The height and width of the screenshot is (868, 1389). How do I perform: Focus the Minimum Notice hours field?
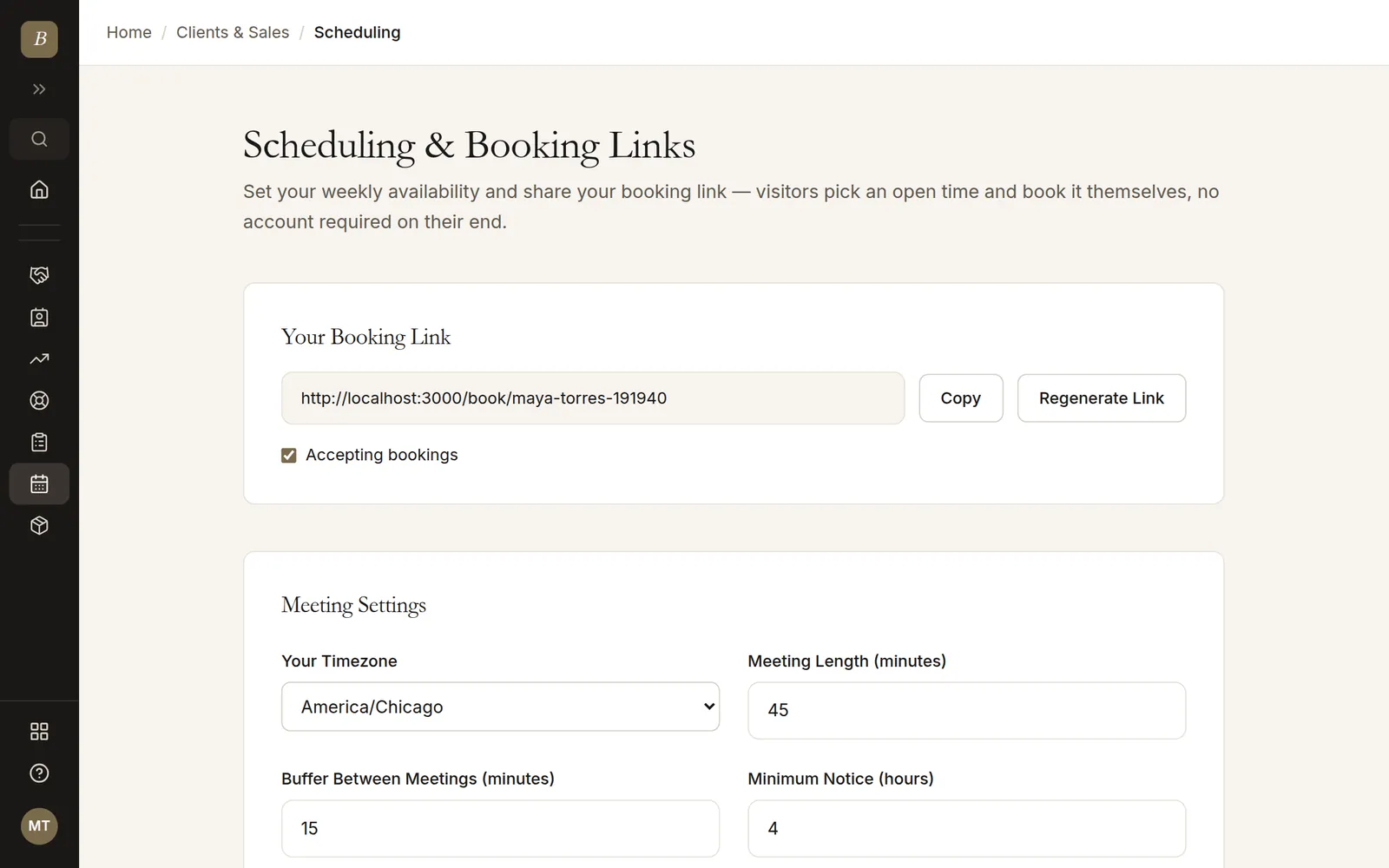(966, 828)
